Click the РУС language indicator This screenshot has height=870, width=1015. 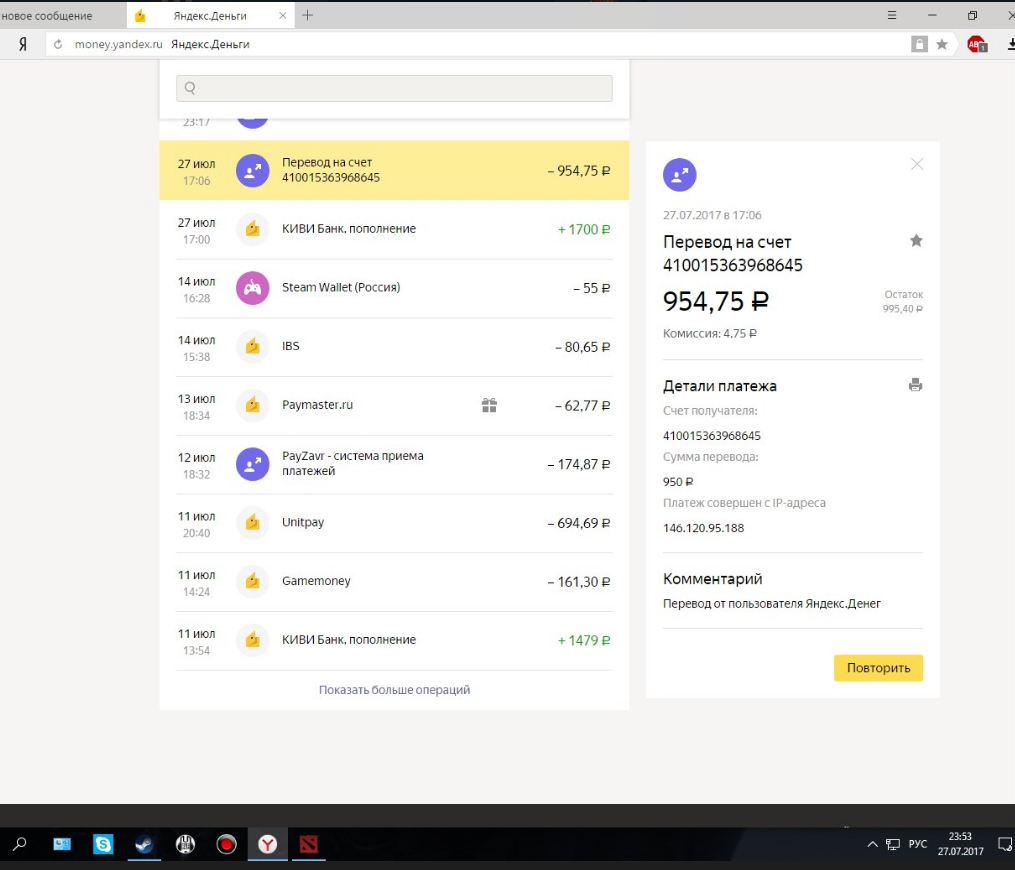coord(918,844)
